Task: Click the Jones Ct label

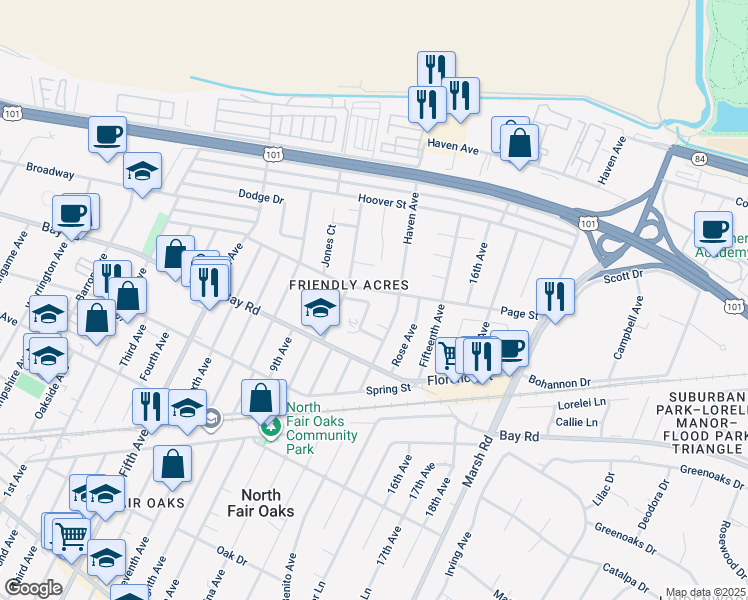Action: (328, 246)
